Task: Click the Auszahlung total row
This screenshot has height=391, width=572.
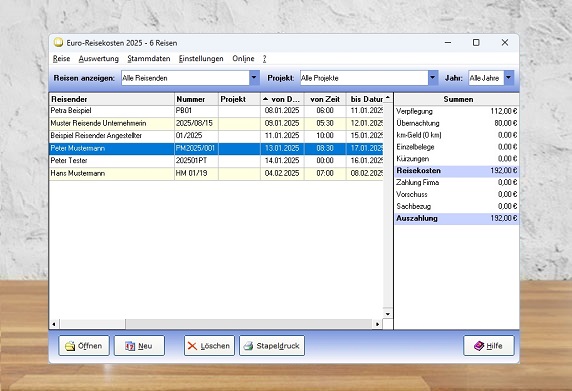Action: pos(457,218)
